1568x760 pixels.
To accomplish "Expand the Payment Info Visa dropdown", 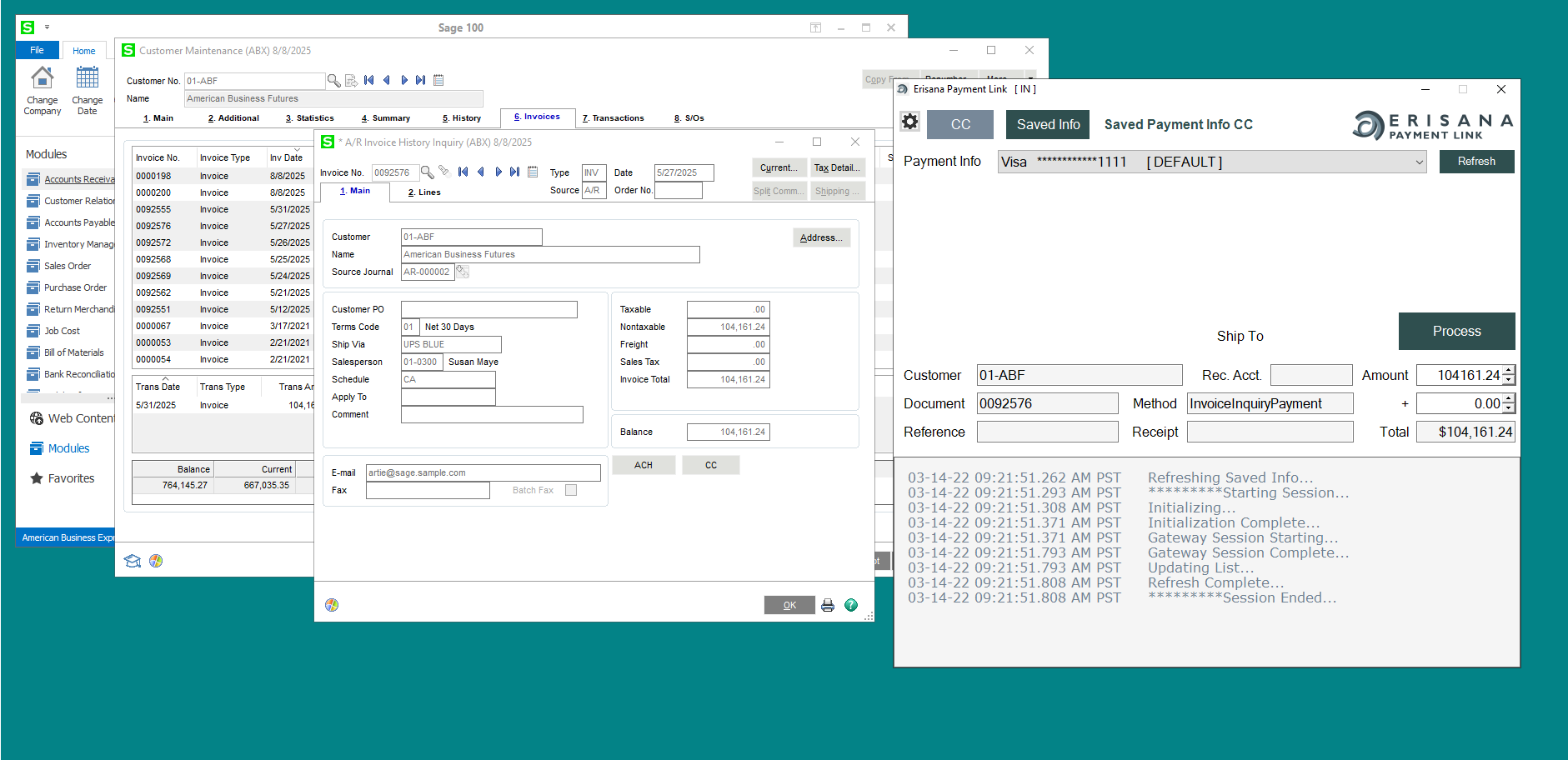I will point(1419,162).
